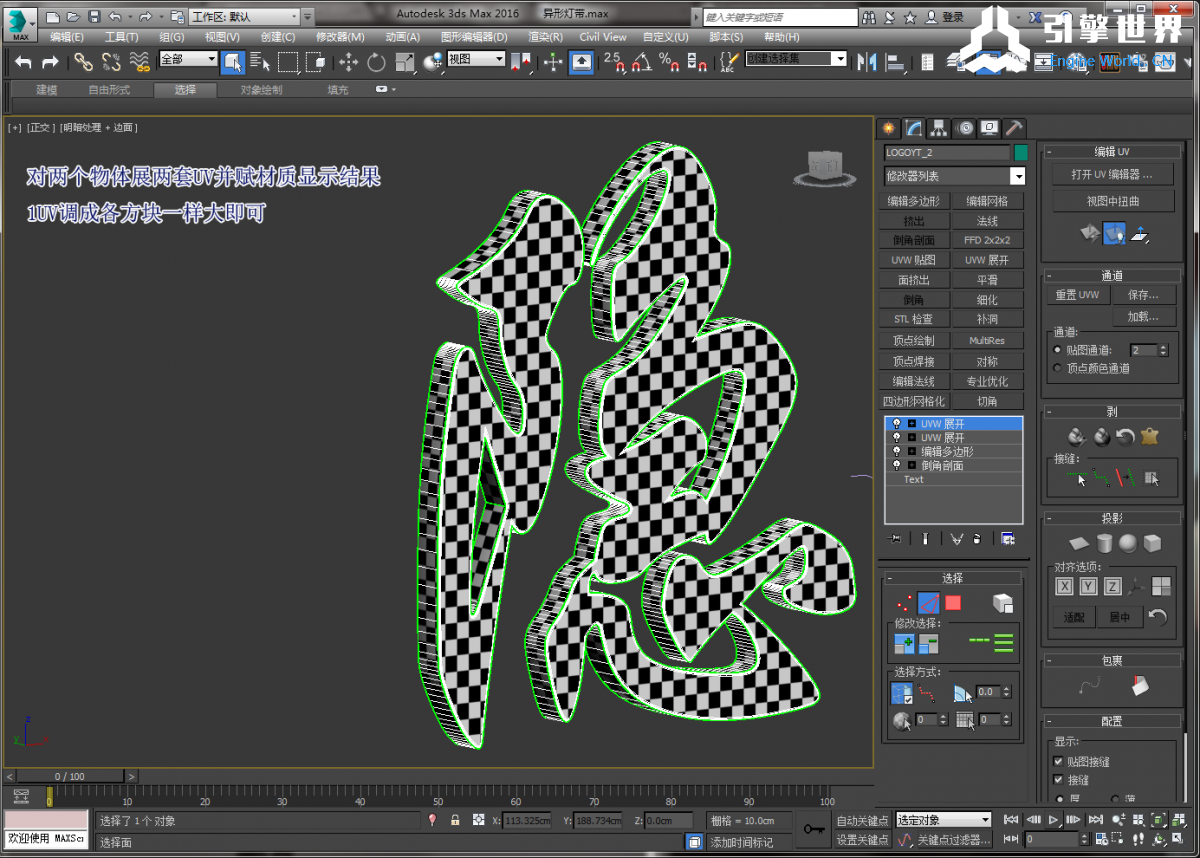Image resolution: width=1200 pixels, height=858 pixels.
Task: Select the Map Channel radio button
Action: tap(1058, 350)
